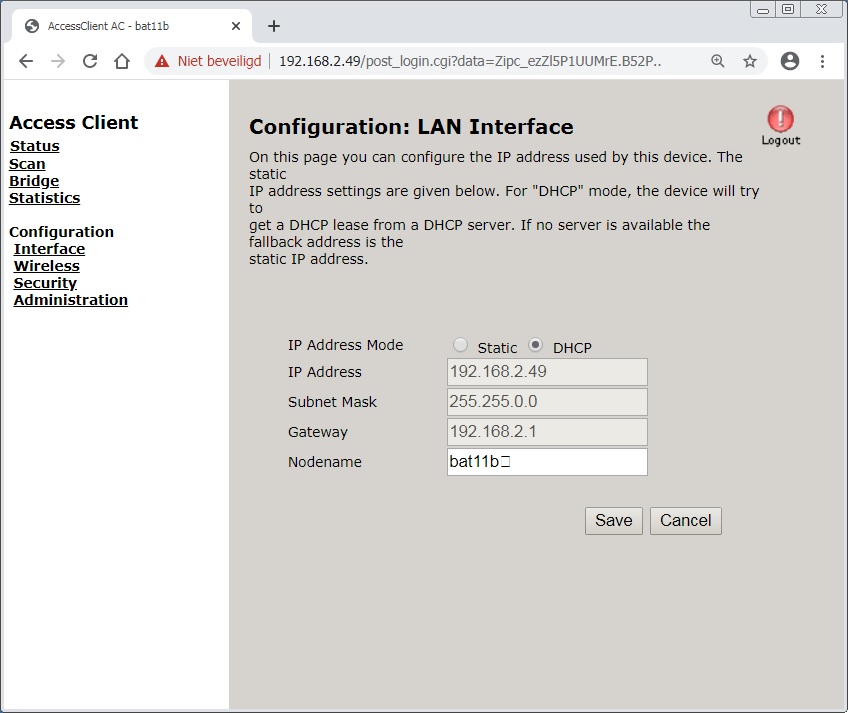Open a new browser tab
Viewport: 848px width, 713px height.
coord(274,26)
